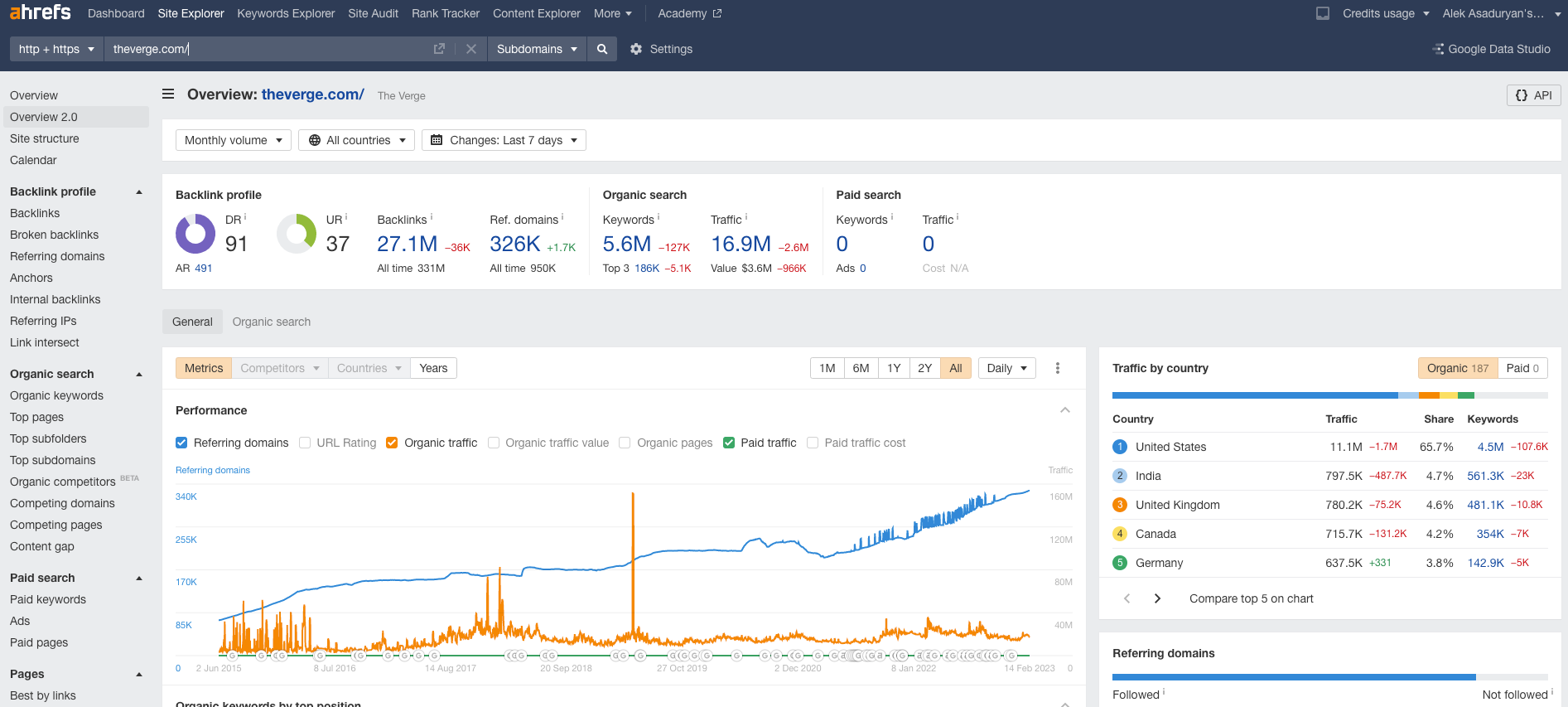Clear the URL field with X icon
This screenshot has width=1568, height=707.
(x=470, y=49)
